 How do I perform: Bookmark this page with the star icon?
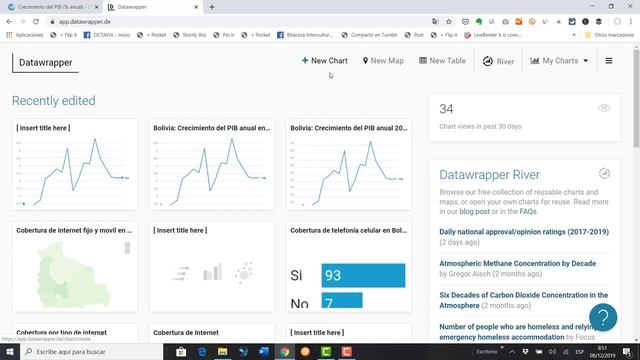pos(449,22)
